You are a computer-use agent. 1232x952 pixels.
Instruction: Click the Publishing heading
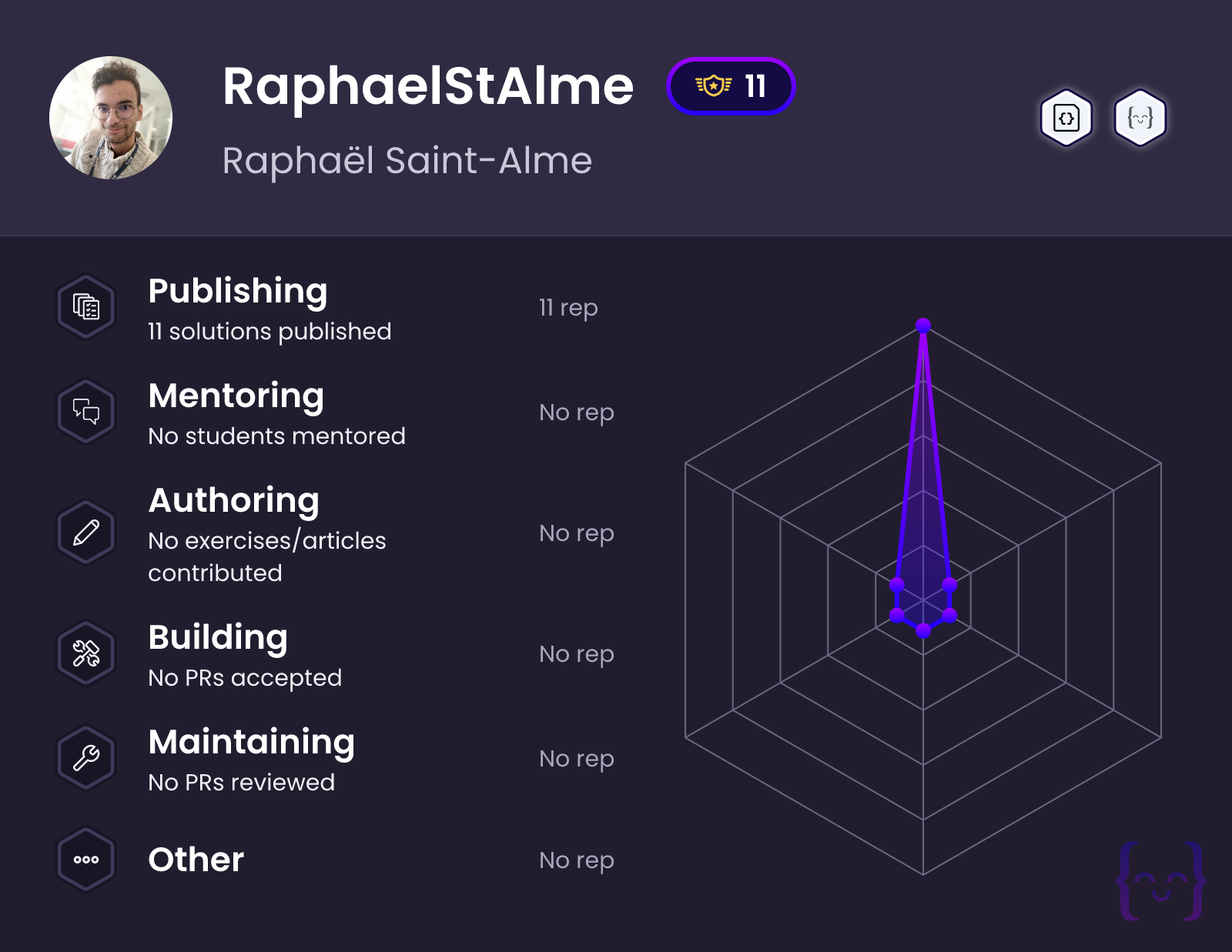click(x=238, y=291)
